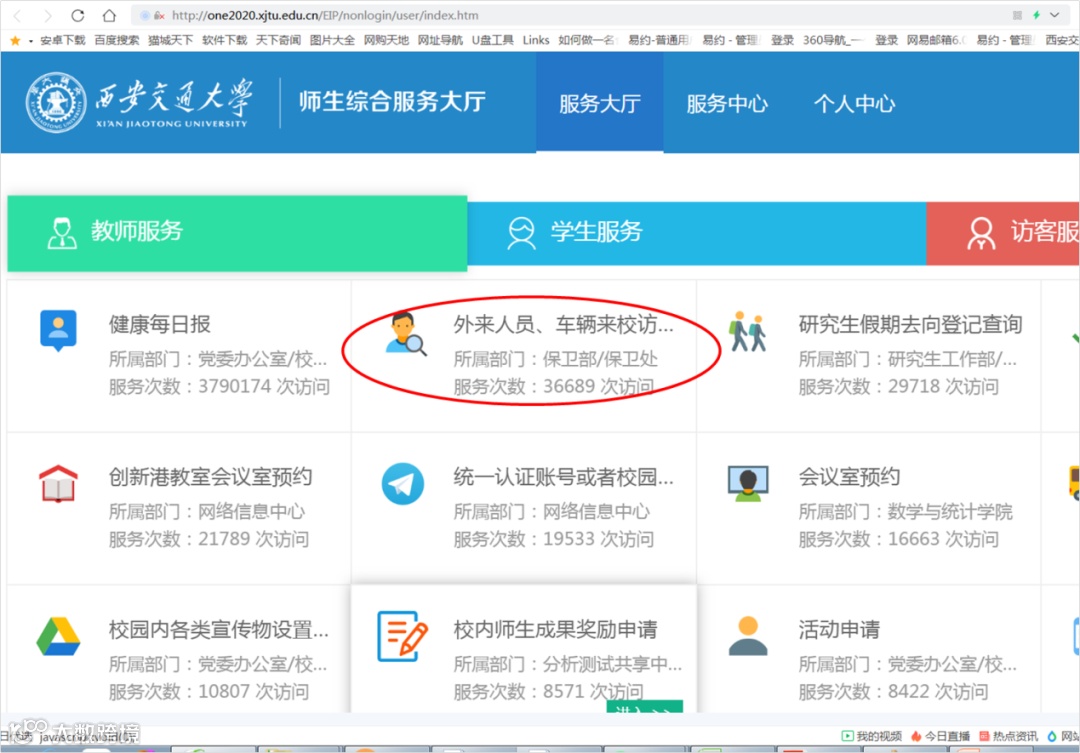The height and width of the screenshot is (753, 1080).
Task: Click the lightning bolt icon in address bar
Action: pos(1036,14)
